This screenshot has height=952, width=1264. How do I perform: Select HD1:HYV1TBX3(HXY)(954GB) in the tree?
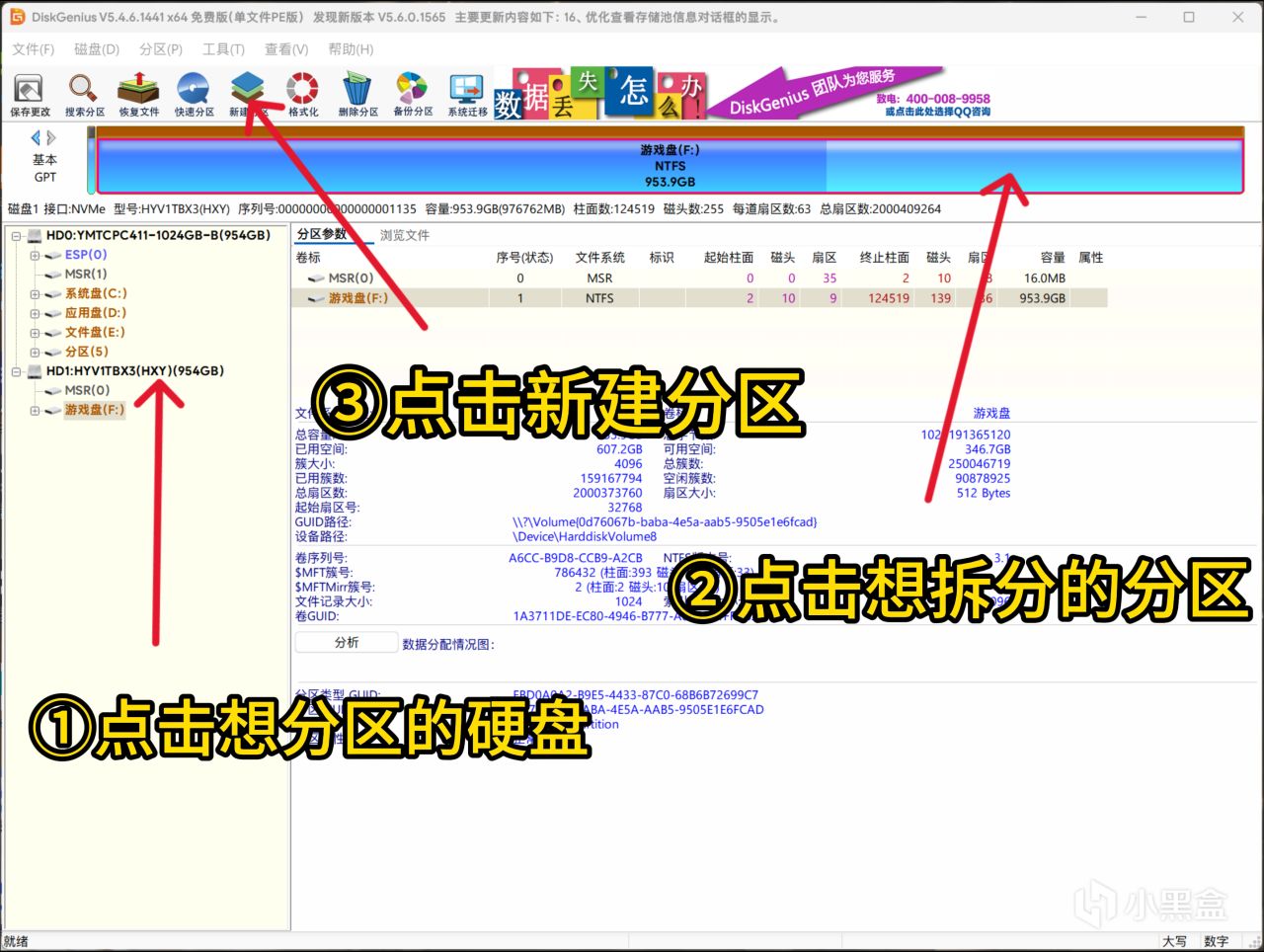tap(135, 371)
